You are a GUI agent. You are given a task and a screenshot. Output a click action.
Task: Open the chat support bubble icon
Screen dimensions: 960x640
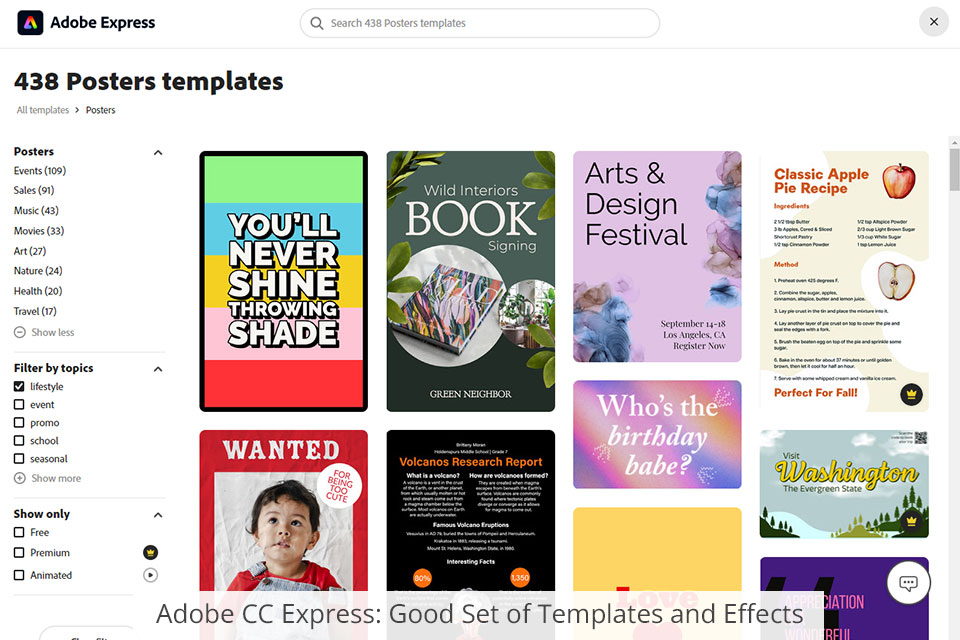[909, 582]
